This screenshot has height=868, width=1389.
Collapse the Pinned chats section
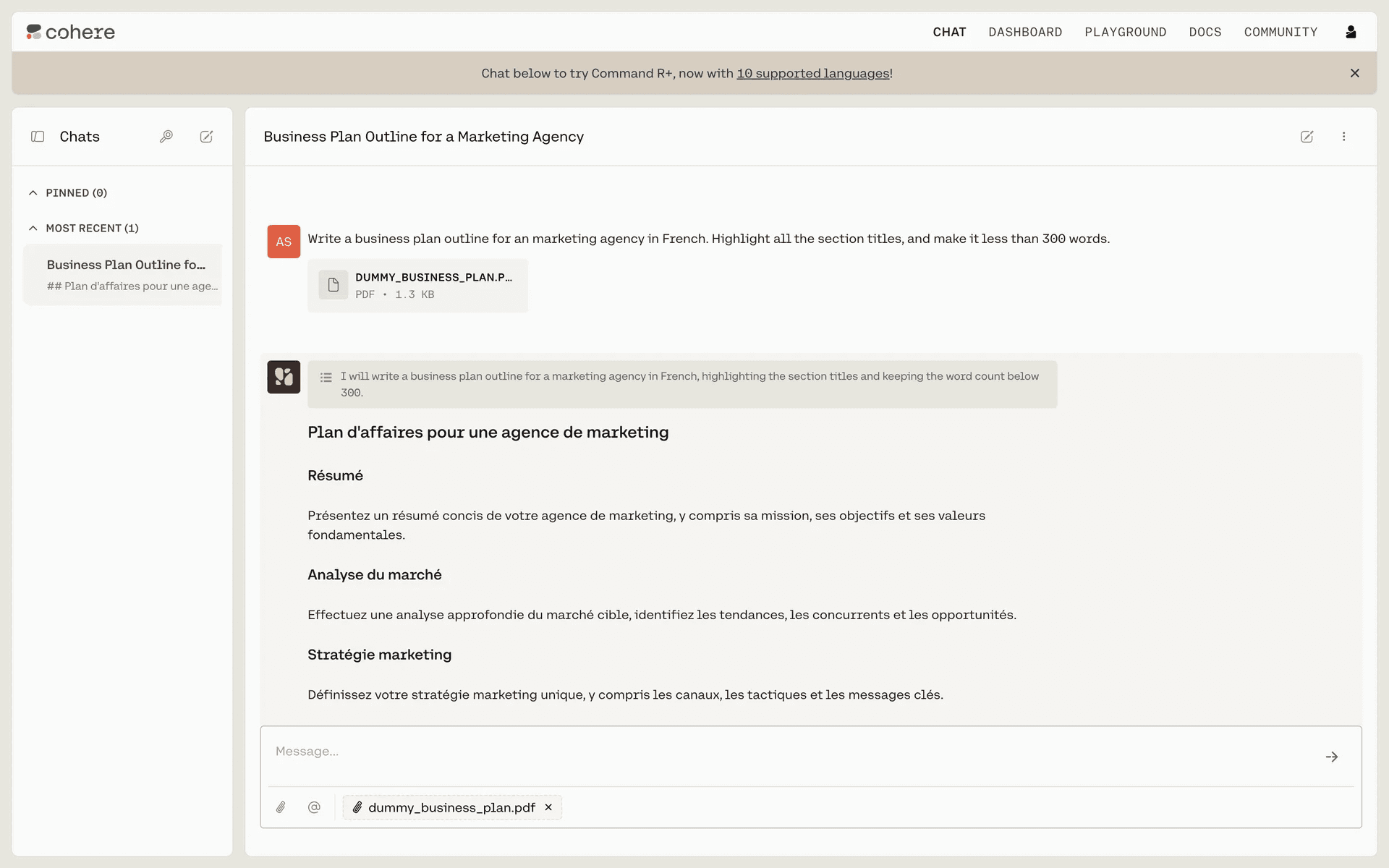point(33,193)
